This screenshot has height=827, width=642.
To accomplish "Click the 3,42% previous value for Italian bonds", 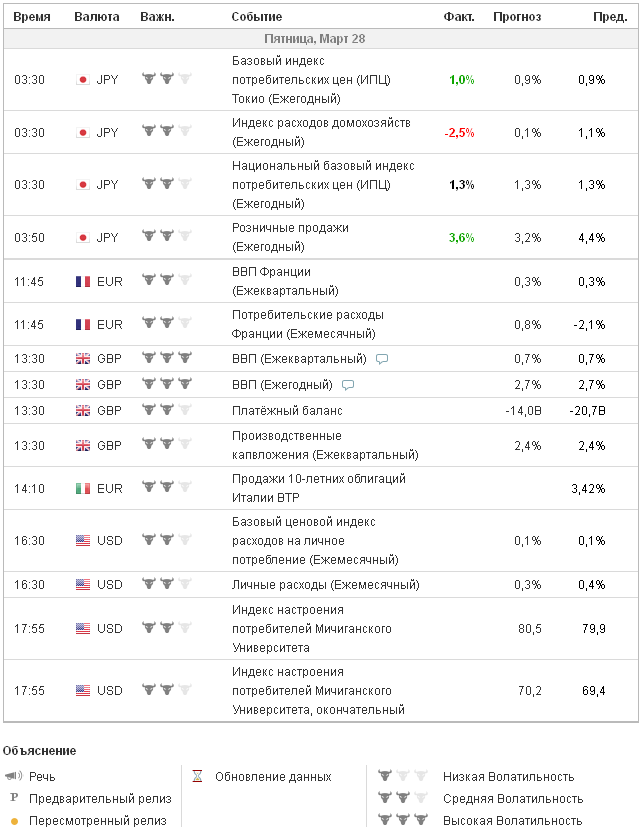I will pyautogui.click(x=587, y=488).
